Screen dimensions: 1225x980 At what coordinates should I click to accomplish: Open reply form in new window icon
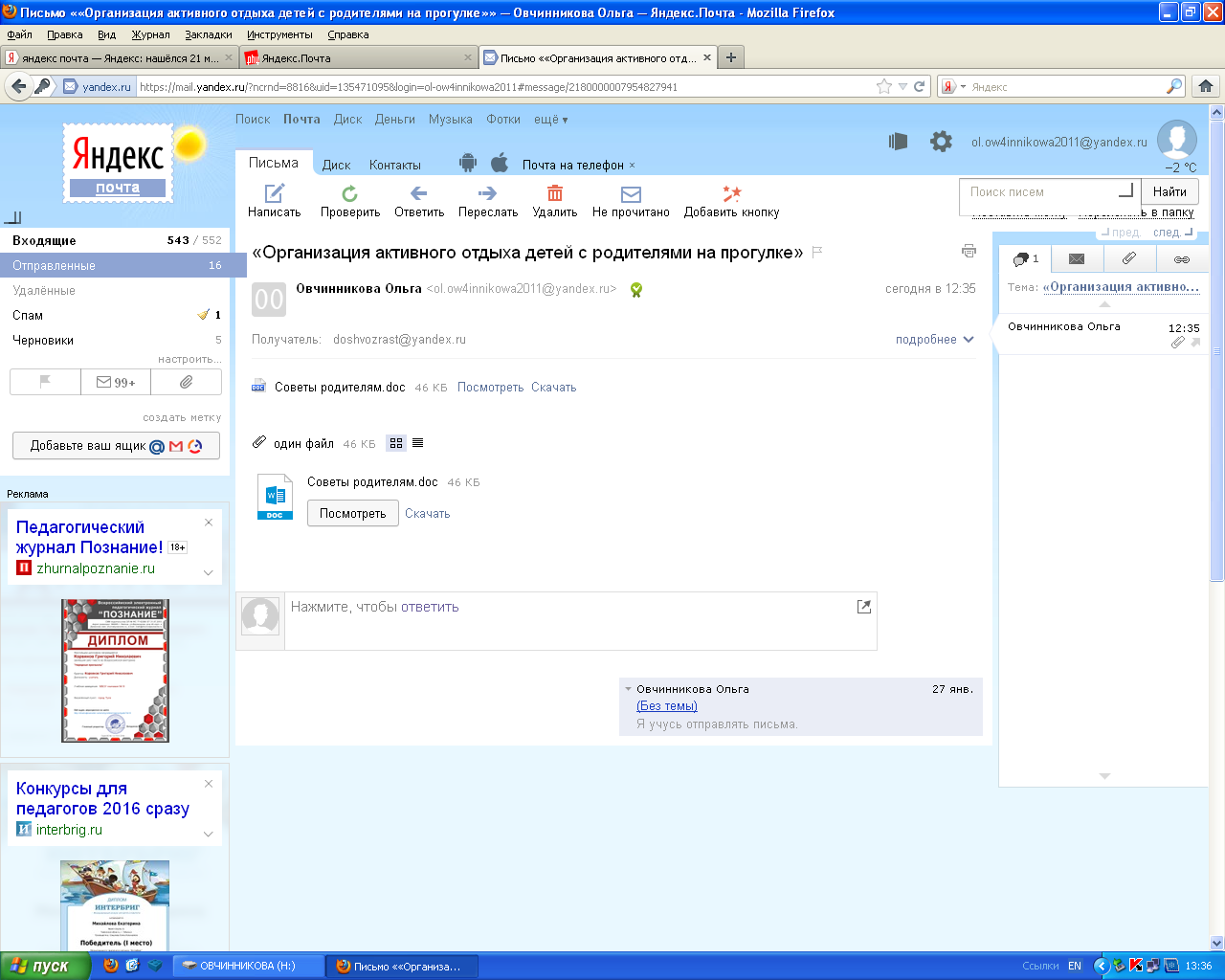(x=864, y=607)
